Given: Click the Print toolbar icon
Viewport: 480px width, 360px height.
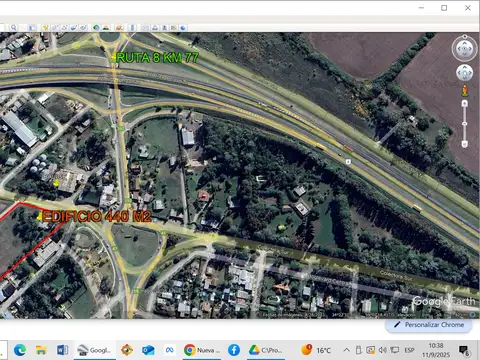Looking at the screenshot, I should point(155,28).
